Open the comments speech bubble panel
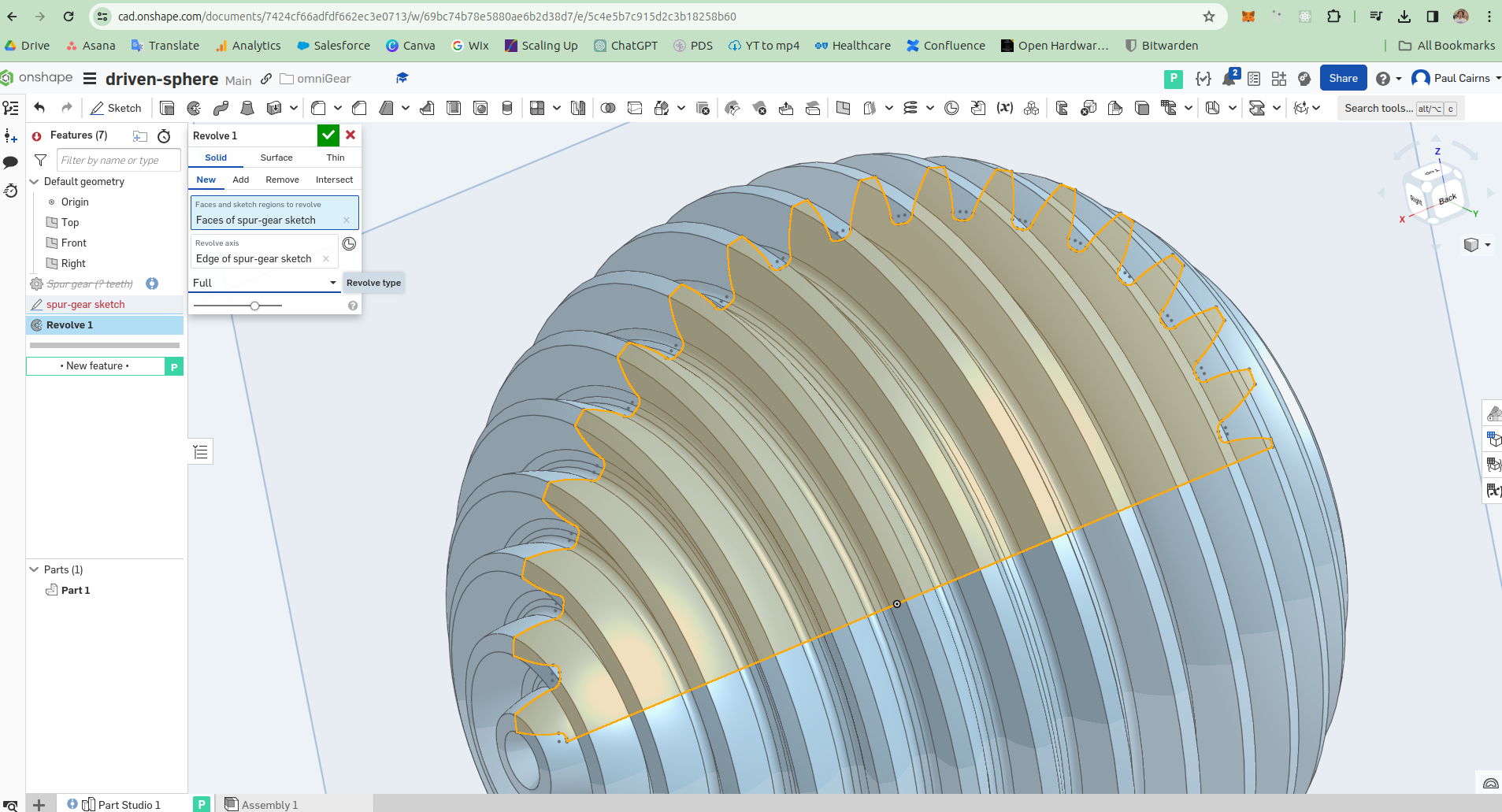The height and width of the screenshot is (812, 1502). click(11, 162)
